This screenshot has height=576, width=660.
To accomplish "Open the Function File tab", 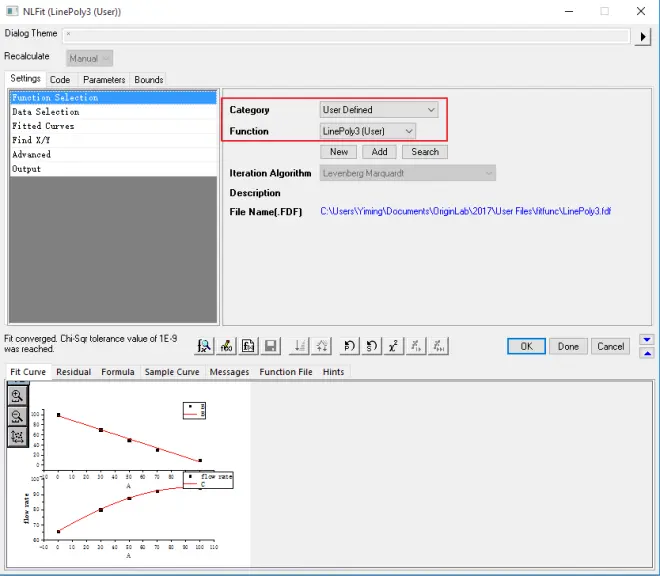I will pos(286,372).
